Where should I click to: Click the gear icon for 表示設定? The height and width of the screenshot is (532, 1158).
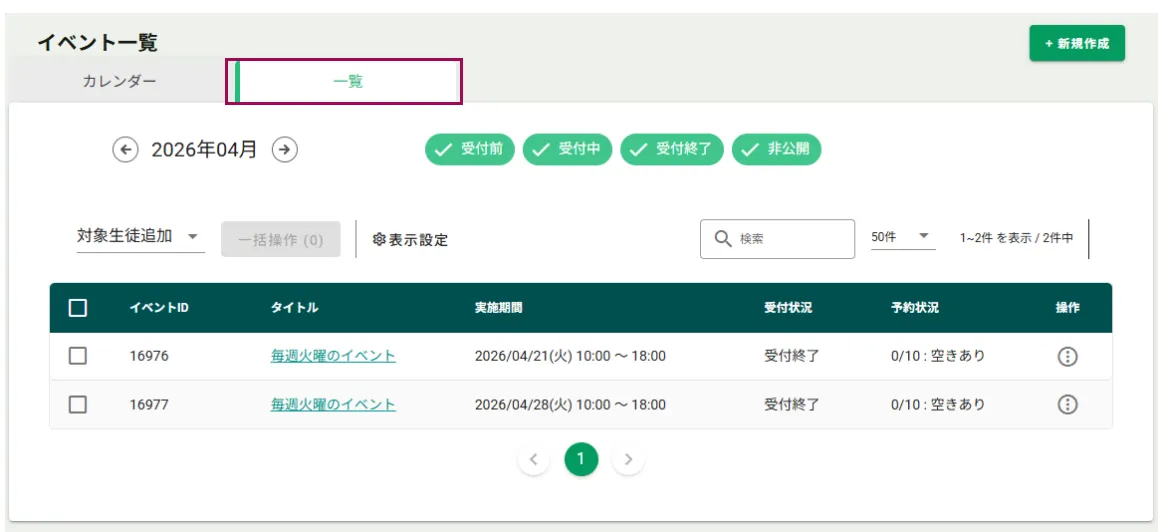pyautogui.click(x=380, y=240)
